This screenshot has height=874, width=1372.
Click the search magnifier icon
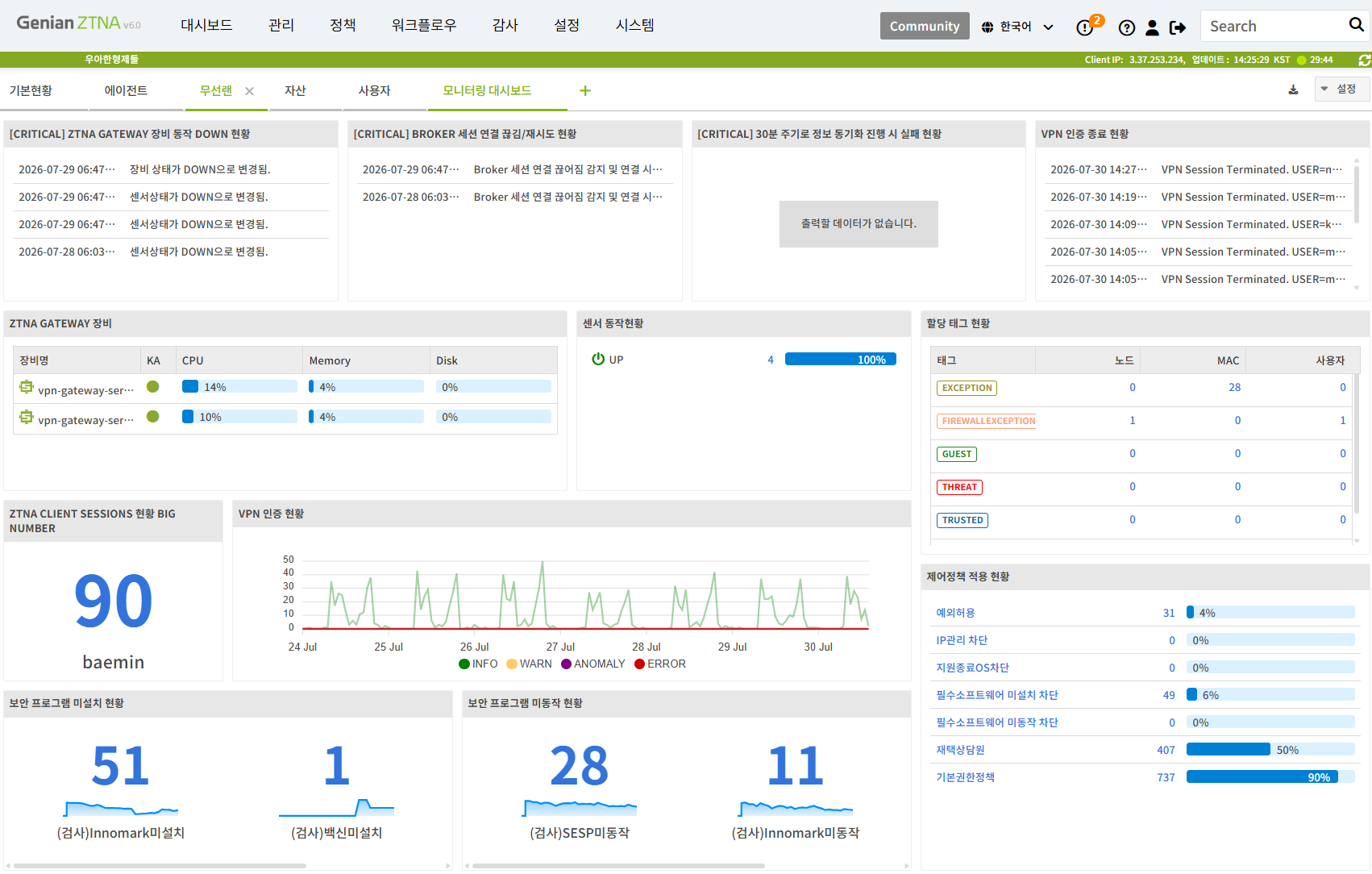point(1357,25)
